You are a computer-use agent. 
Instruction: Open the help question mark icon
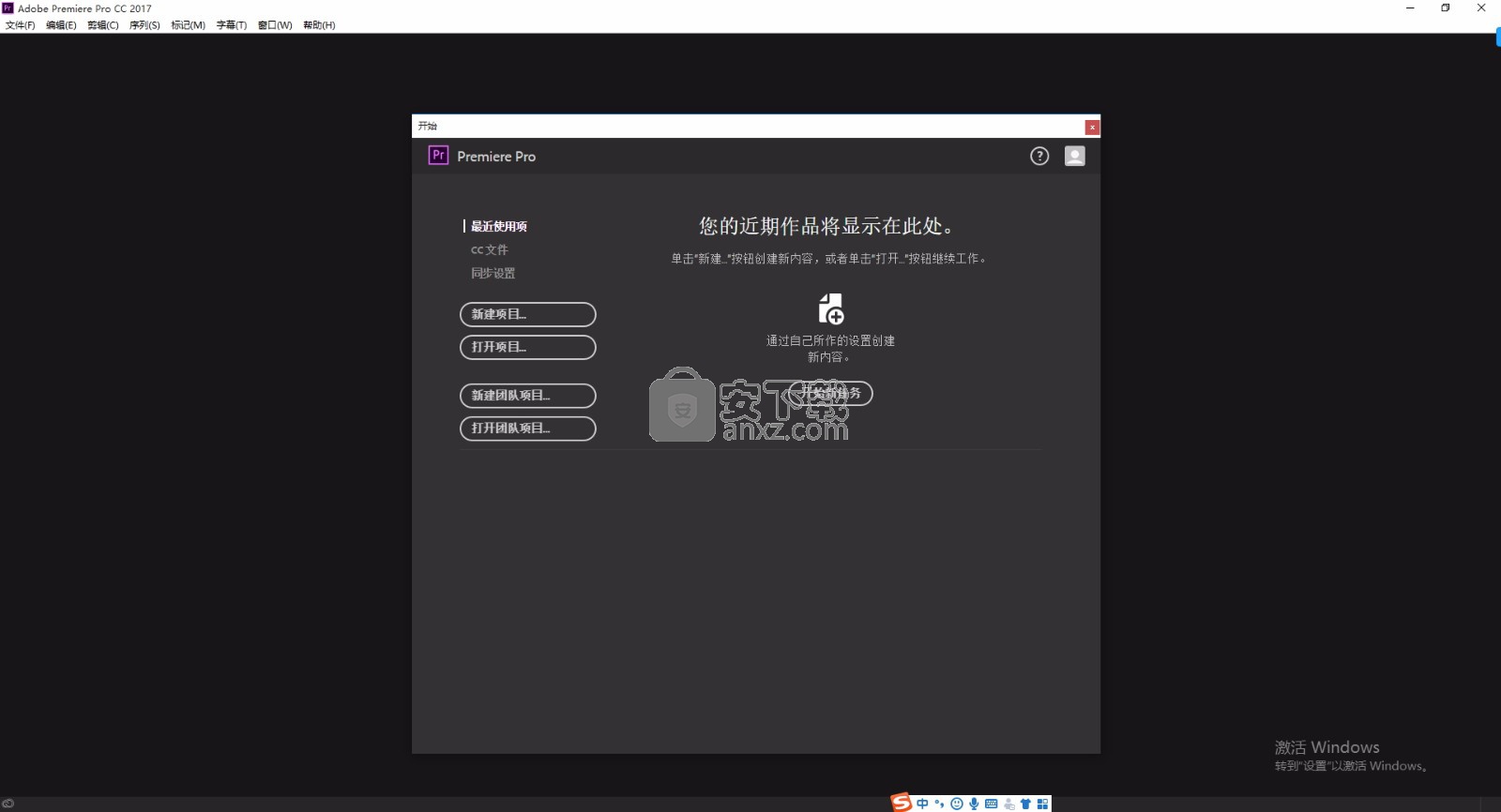pyautogui.click(x=1039, y=157)
